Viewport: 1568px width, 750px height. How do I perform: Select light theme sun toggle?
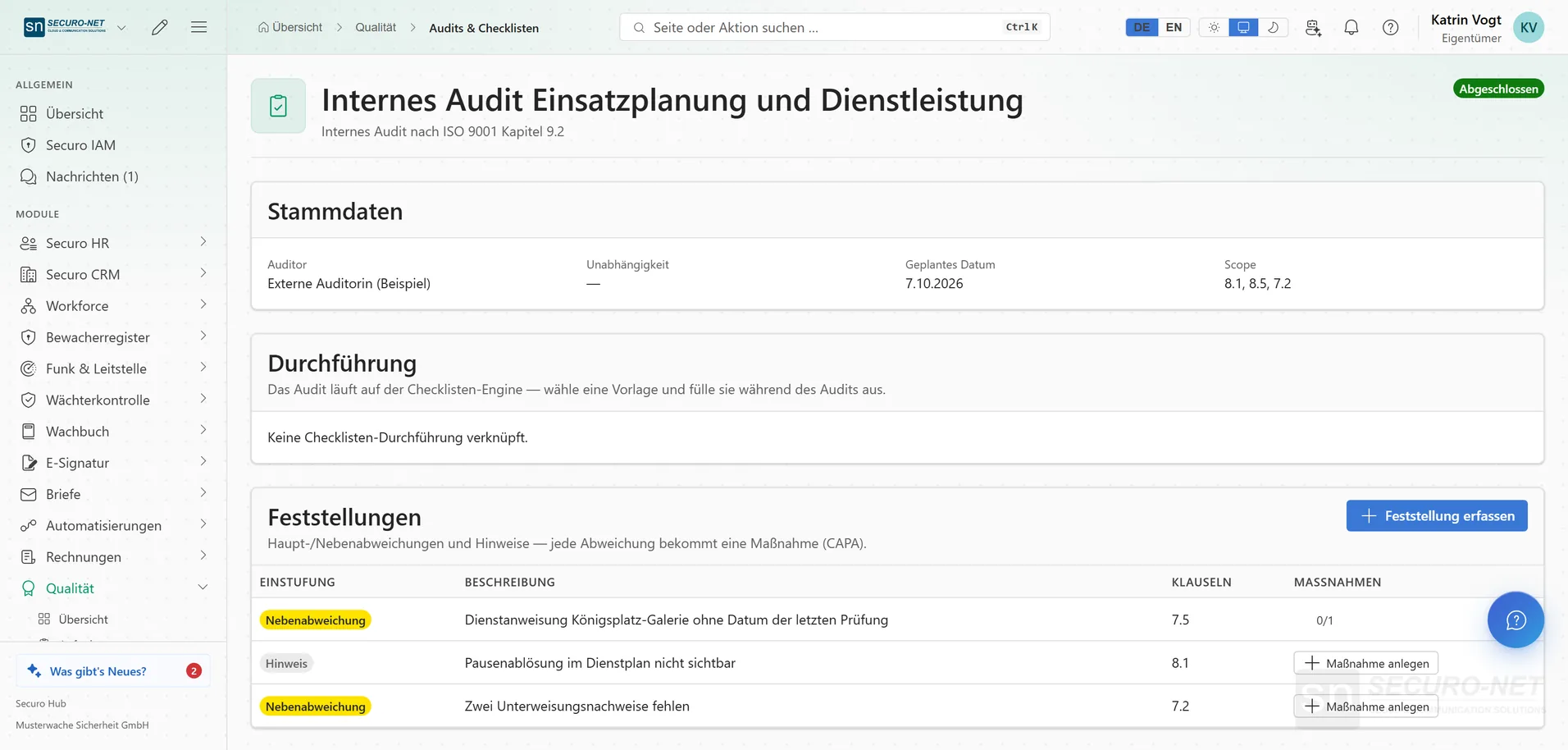1214,27
